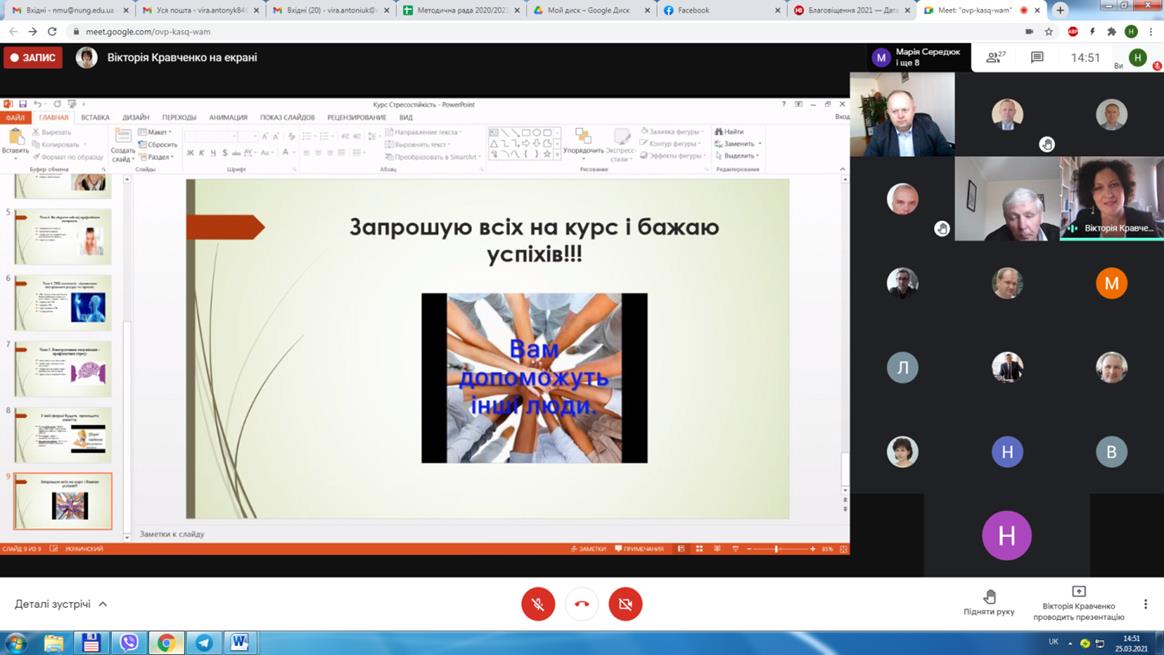The image size is (1164, 655).
Task: Open the presentation options for Вікторія Кравченко
Action: [1078, 603]
